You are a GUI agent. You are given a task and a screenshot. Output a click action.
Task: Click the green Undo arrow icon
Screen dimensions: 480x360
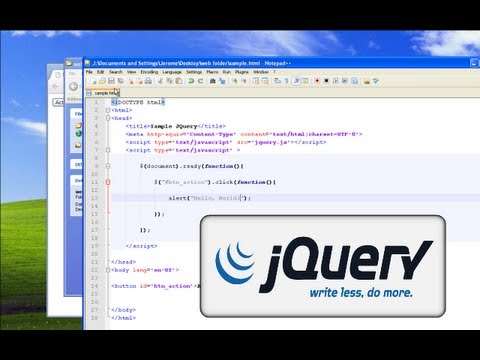(191, 81)
